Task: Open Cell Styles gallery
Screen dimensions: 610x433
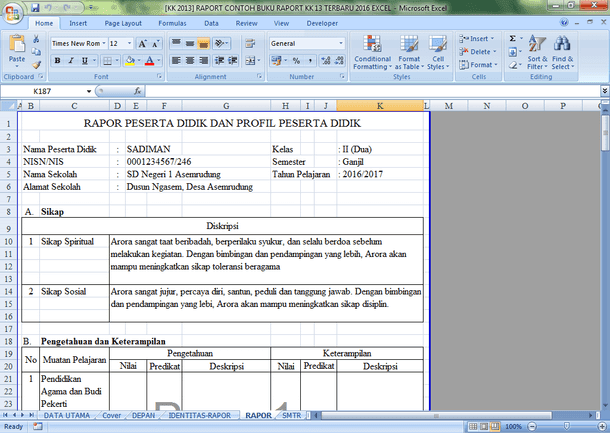Action: [x=438, y=52]
